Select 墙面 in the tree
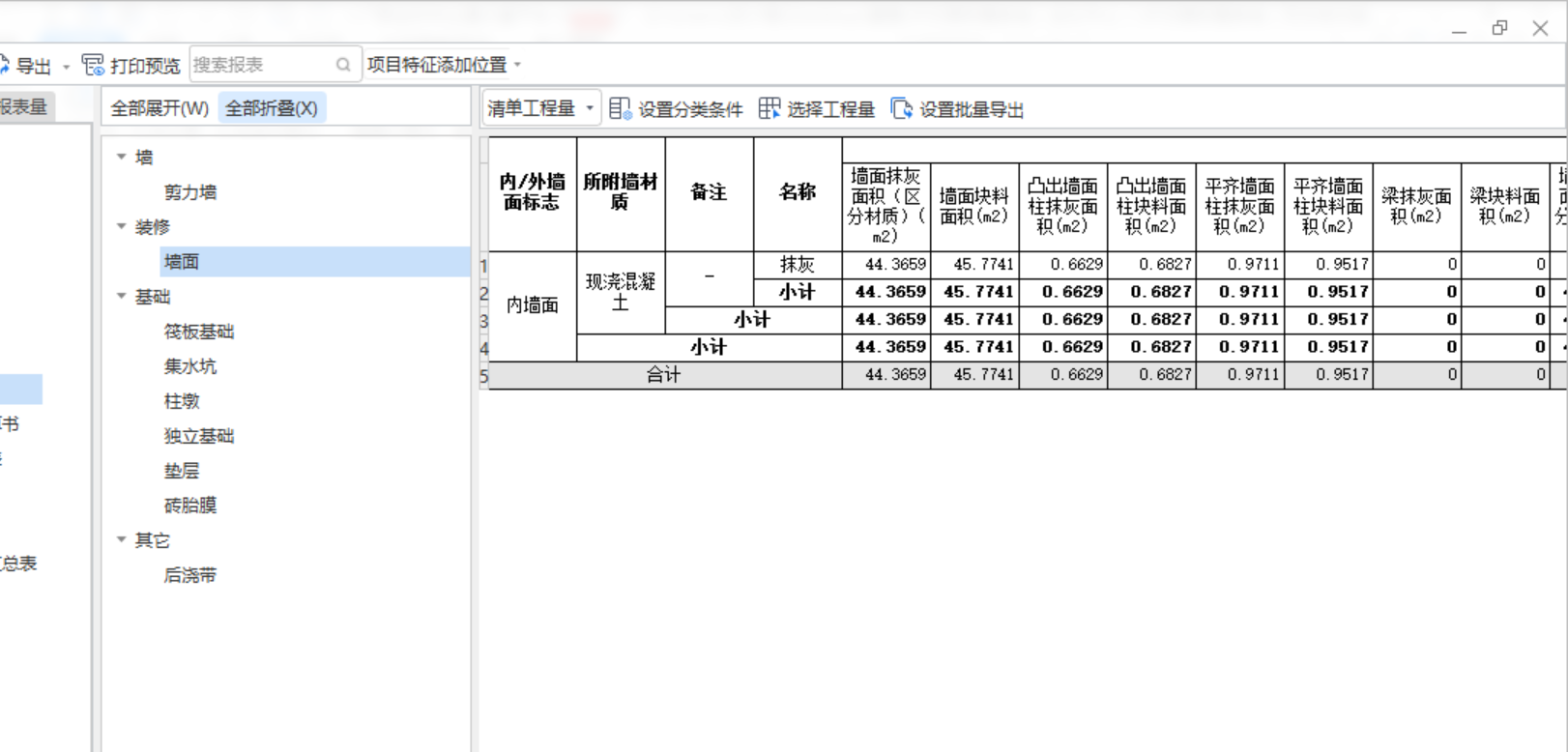This screenshot has width=1568, height=752. (182, 262)
